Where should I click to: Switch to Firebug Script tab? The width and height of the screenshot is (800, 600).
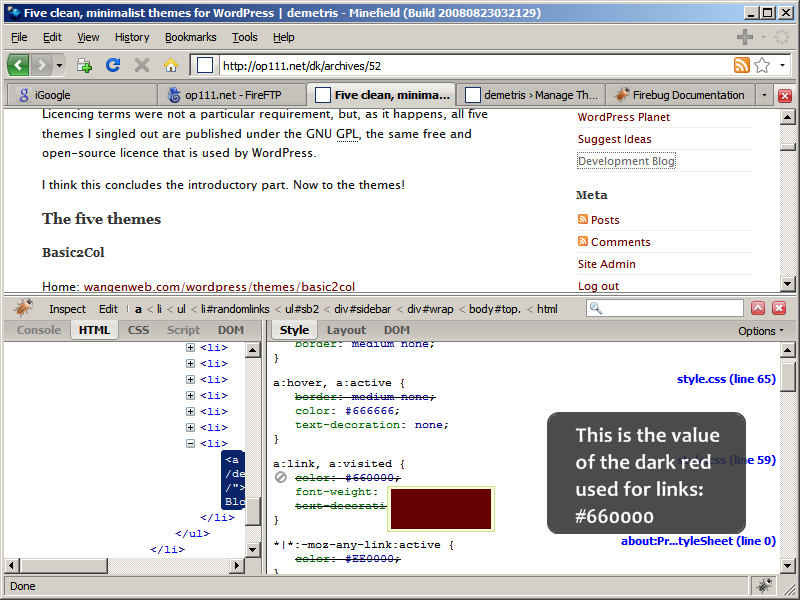tap(183, 330)
